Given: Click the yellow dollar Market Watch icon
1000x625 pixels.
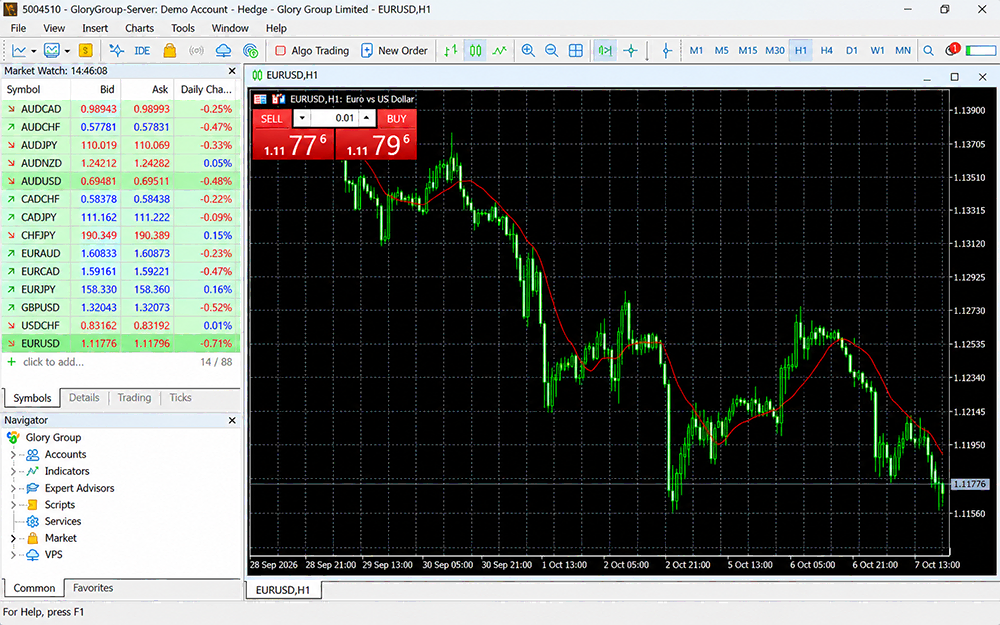Looking at the screenshot, I should coord(85,50).
